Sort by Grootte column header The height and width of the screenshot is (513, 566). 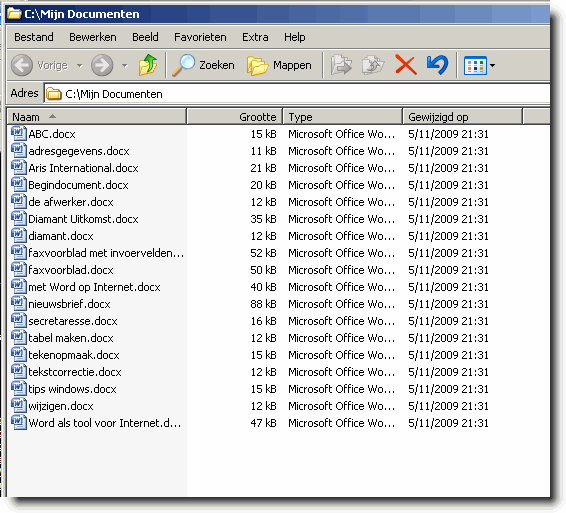[x=235, y=117]
